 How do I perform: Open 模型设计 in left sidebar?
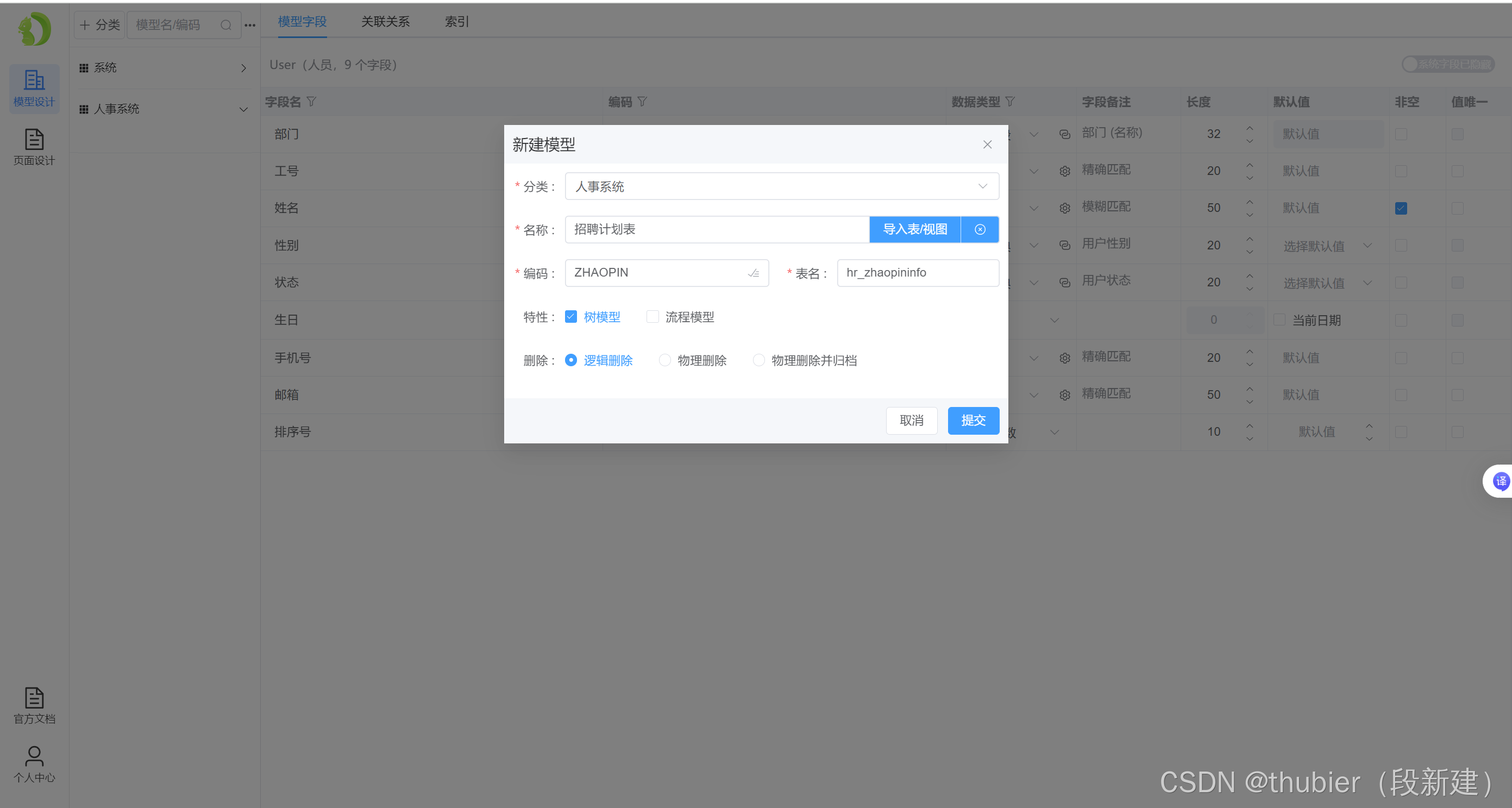pos(34,88)
